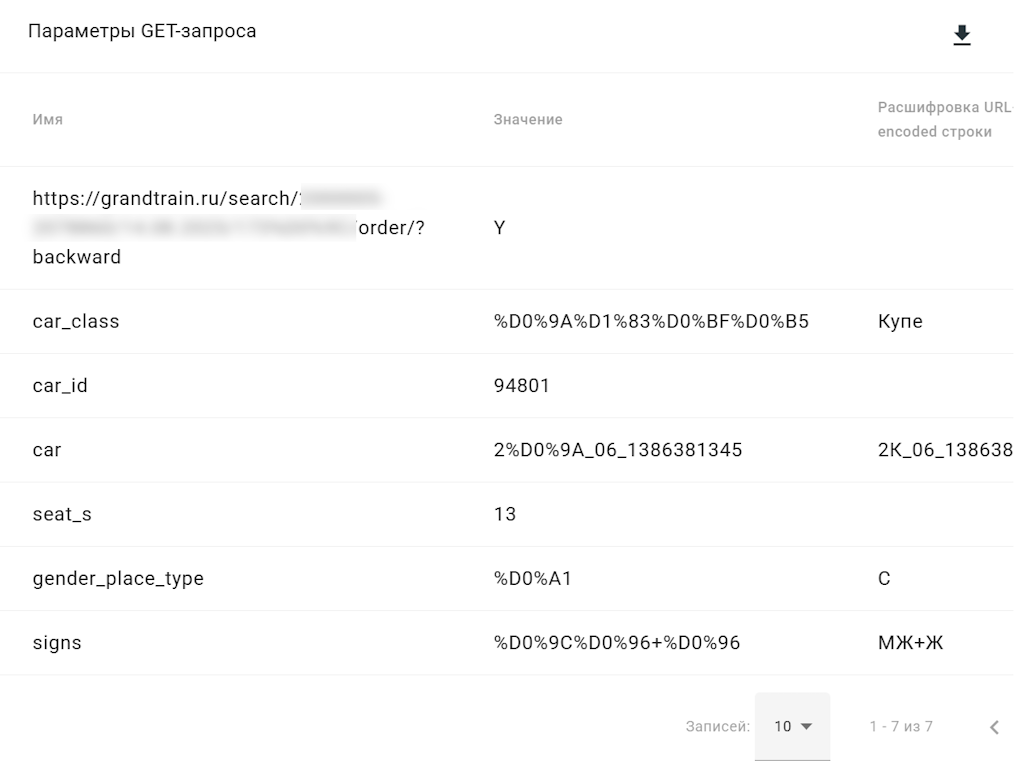Click the decoded value МЖ+Ж
Viewport: 1024px width, 764px height.
coord(910,643)
